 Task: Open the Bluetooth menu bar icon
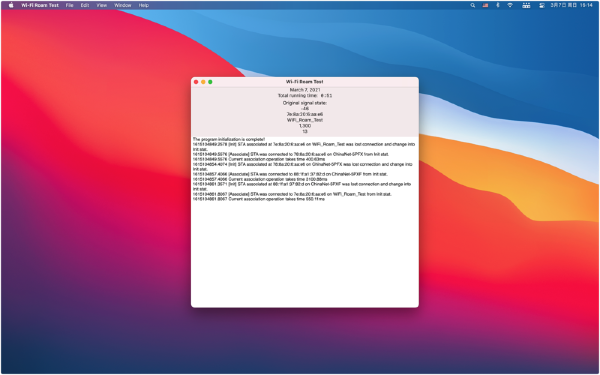click(497, 5)
